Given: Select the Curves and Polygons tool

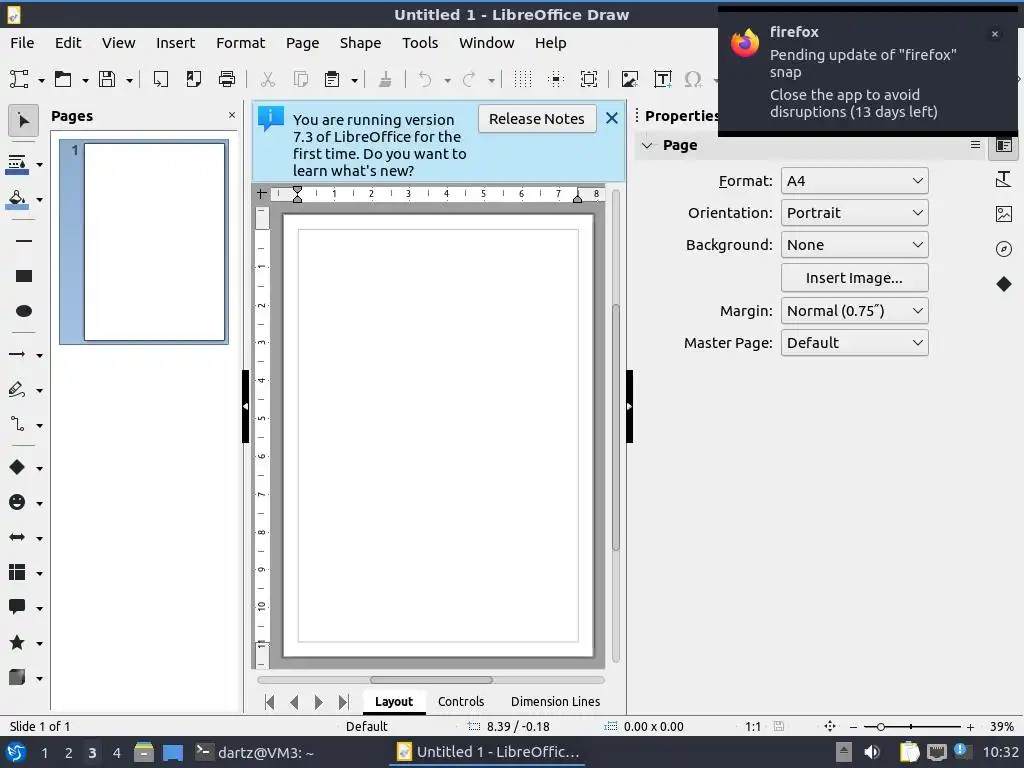Looking at the screenshot, I should [x=17, y=390].
